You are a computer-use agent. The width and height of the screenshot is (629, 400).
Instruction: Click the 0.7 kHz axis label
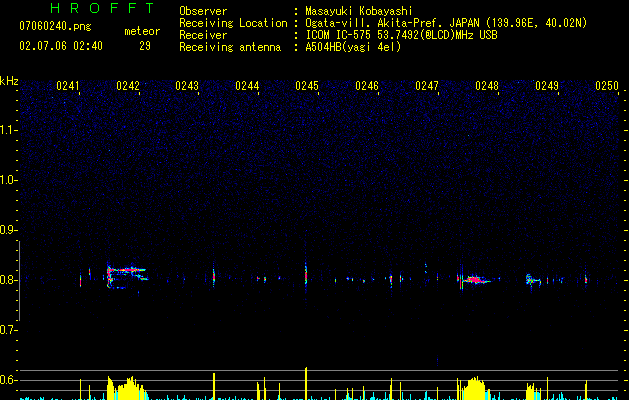click(x=8, y=330)
